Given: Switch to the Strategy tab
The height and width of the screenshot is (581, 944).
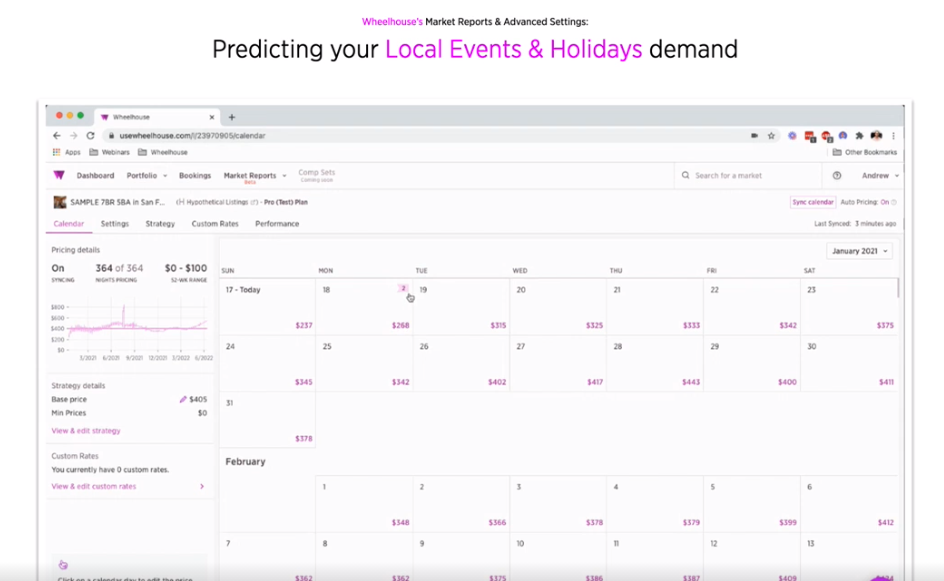Looking at the screenshot, I should pos(160,223).
